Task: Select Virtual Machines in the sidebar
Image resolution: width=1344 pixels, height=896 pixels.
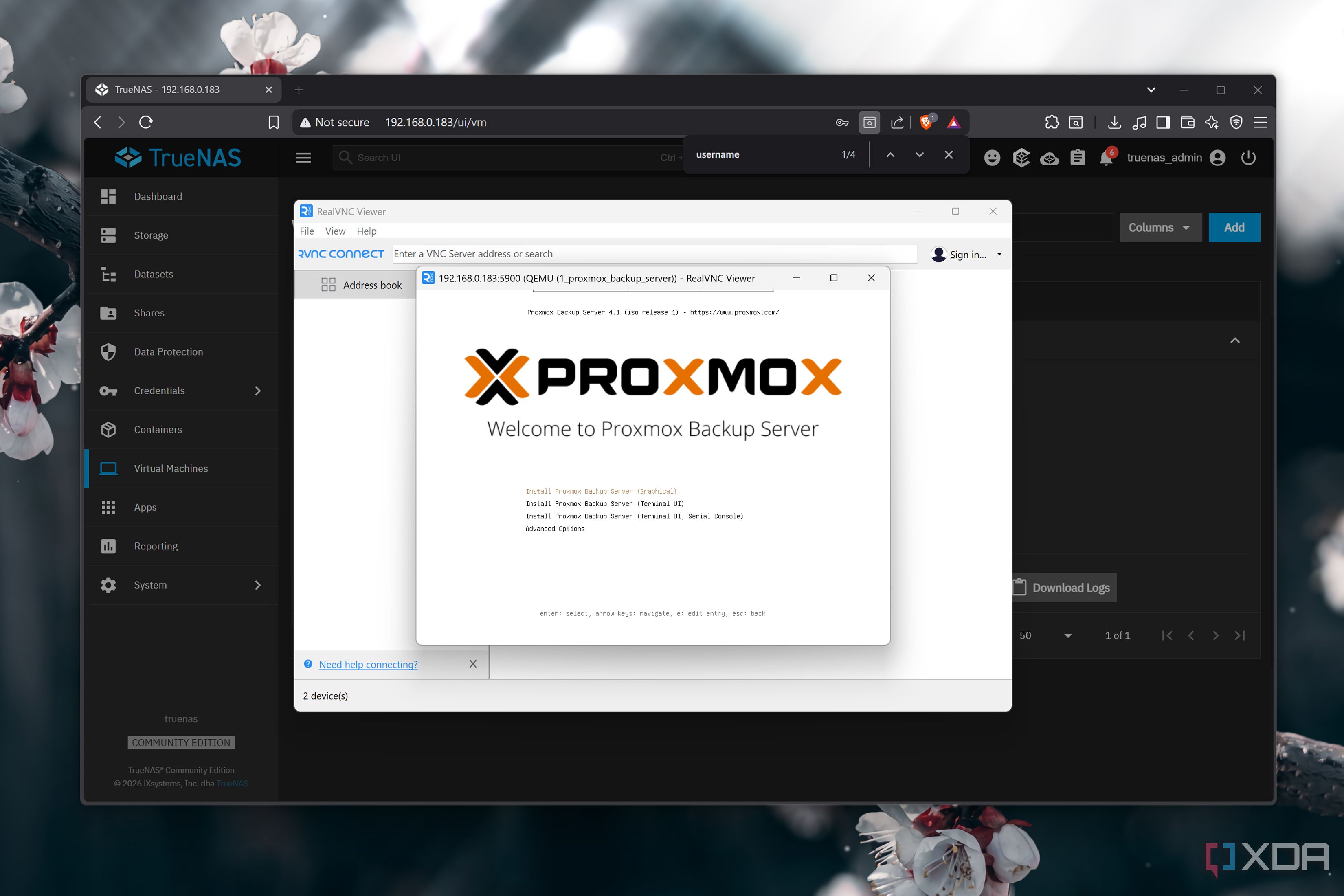Action: point(182,468)
